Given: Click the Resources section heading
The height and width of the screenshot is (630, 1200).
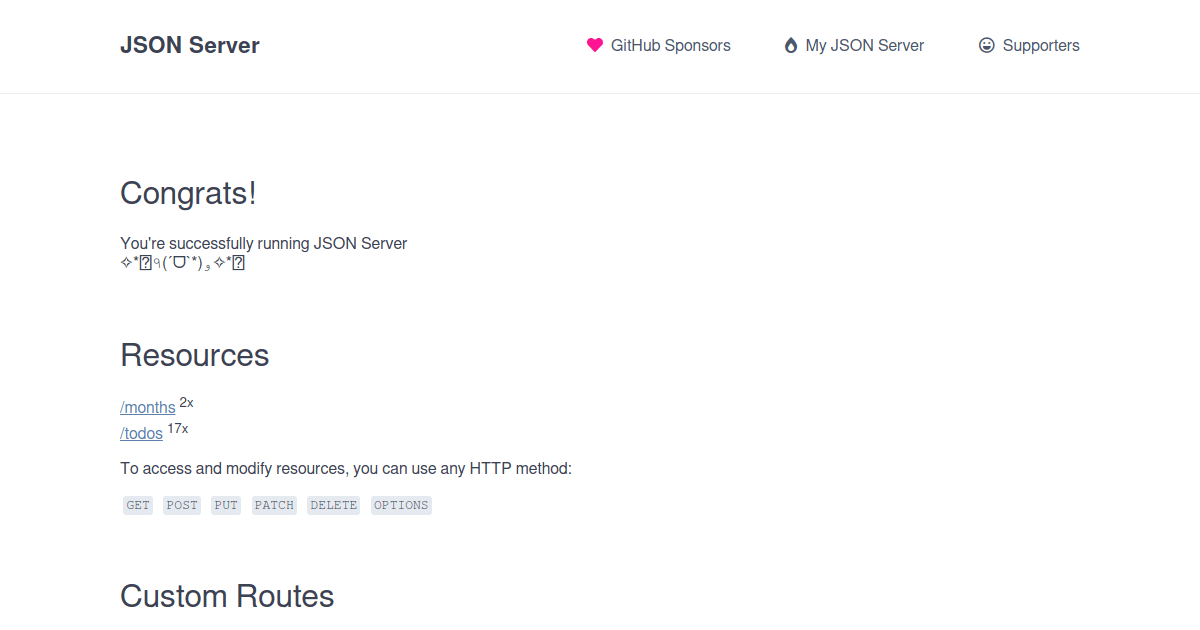Looking at the screenshot, I should tap(194, 355).
